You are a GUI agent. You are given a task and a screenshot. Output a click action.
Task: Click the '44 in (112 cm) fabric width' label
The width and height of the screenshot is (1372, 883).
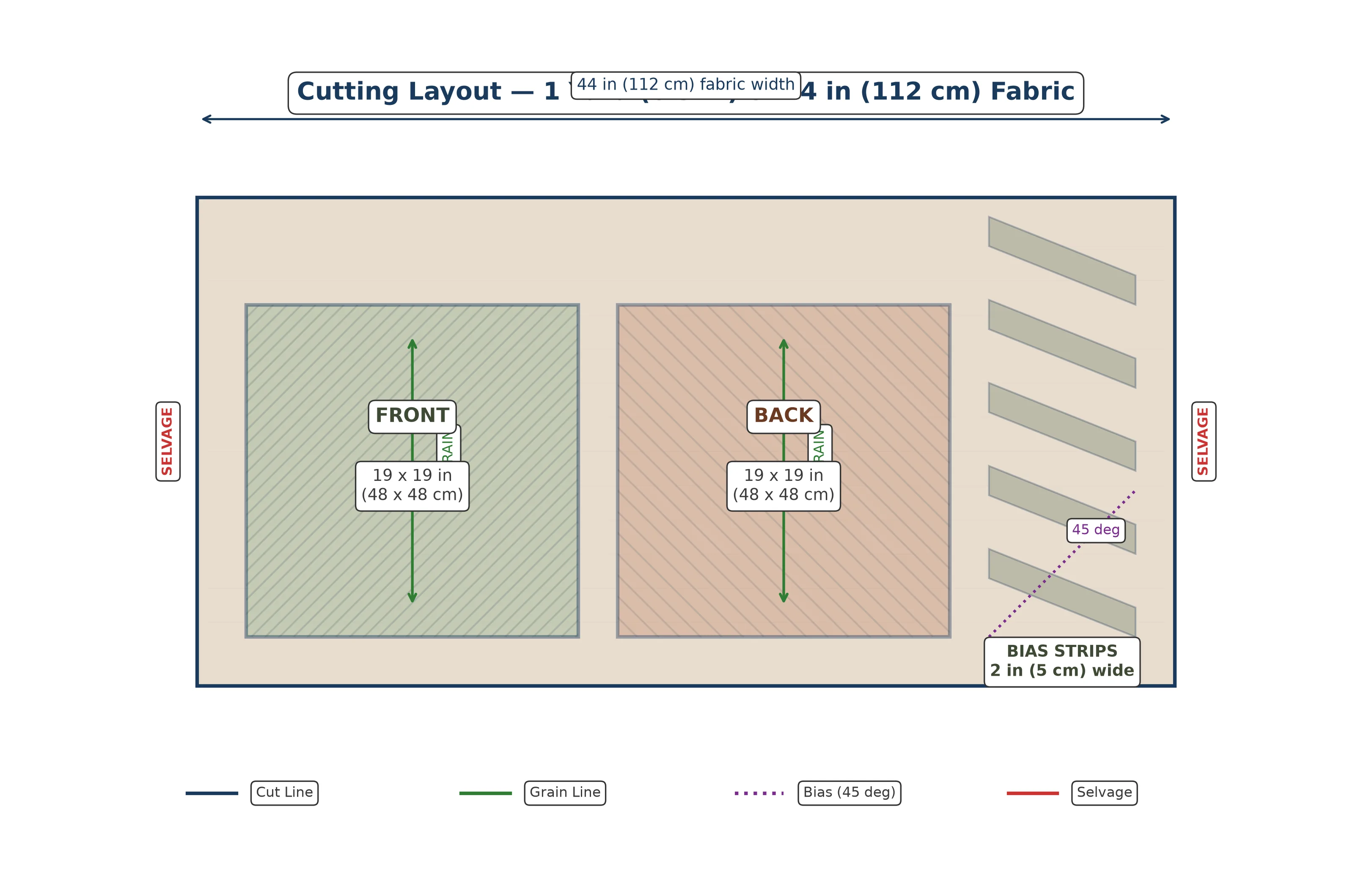(x=685, y=85)
